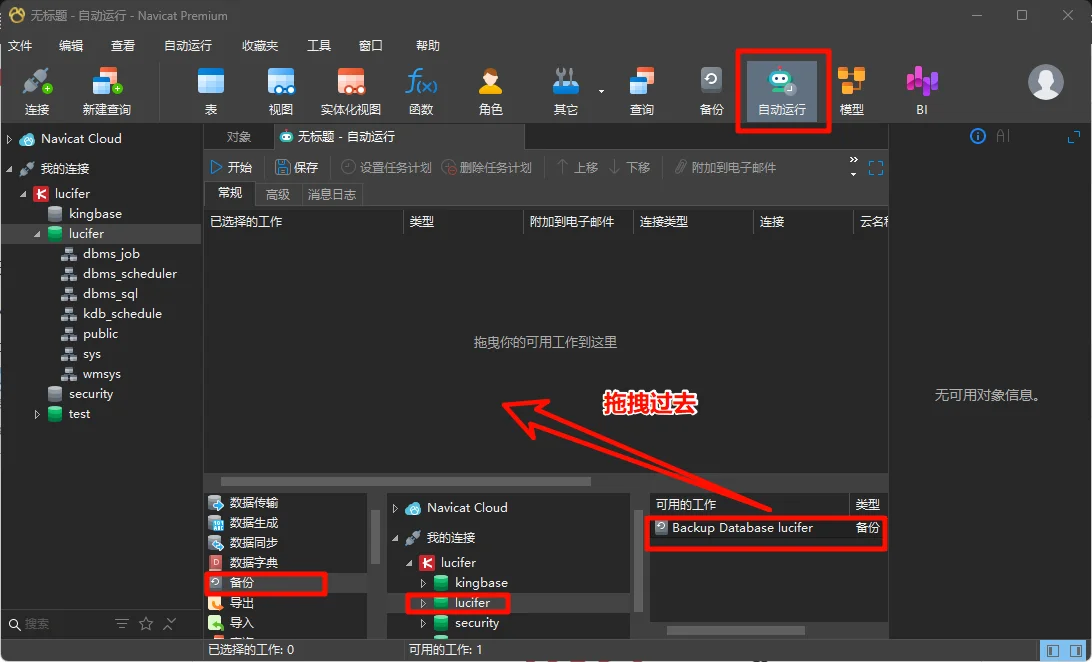Viewport: 1092px width, 662px height.
Task: Show object information icon in right panel
Action: [978, 136]
